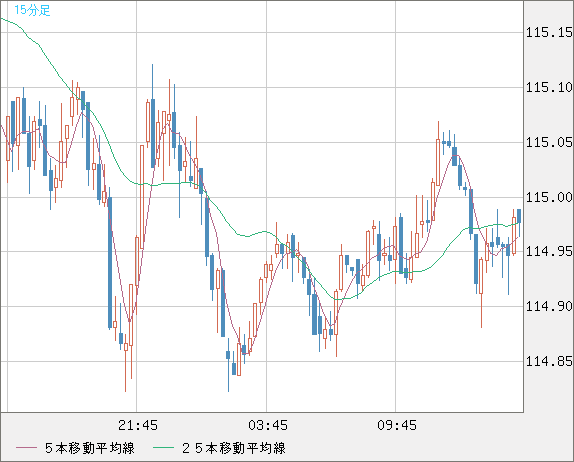Click the 115.15 price axis label
The width and height of the screenshot is (574, 462).
[549, 33]
